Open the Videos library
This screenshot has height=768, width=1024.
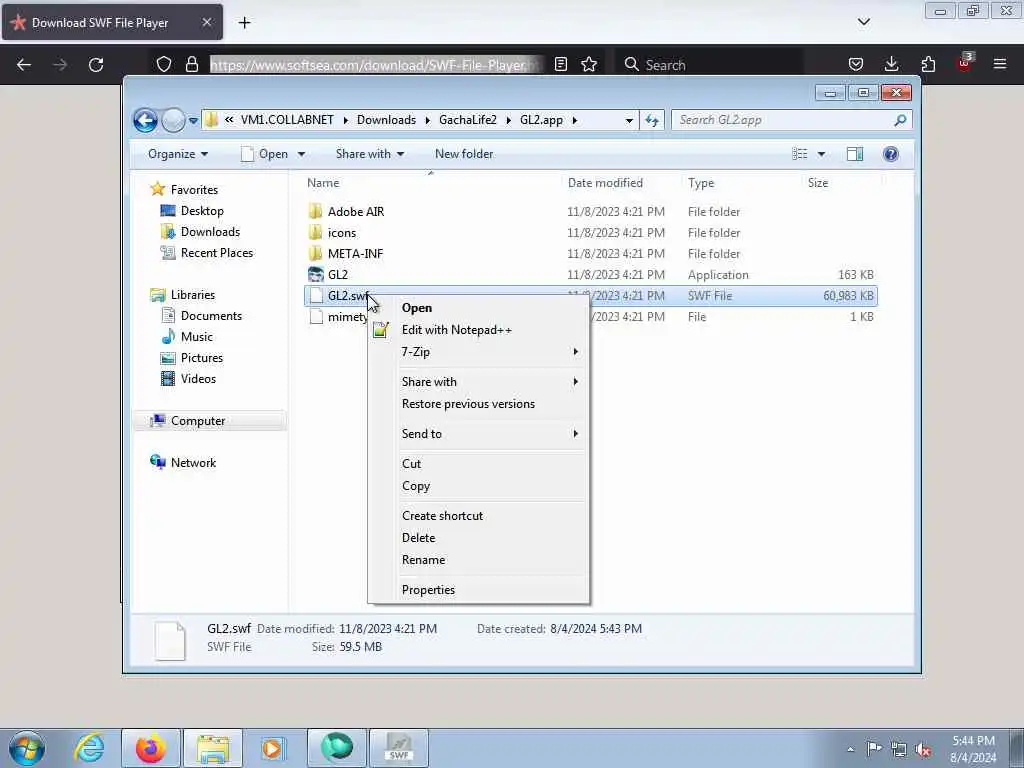198,379
